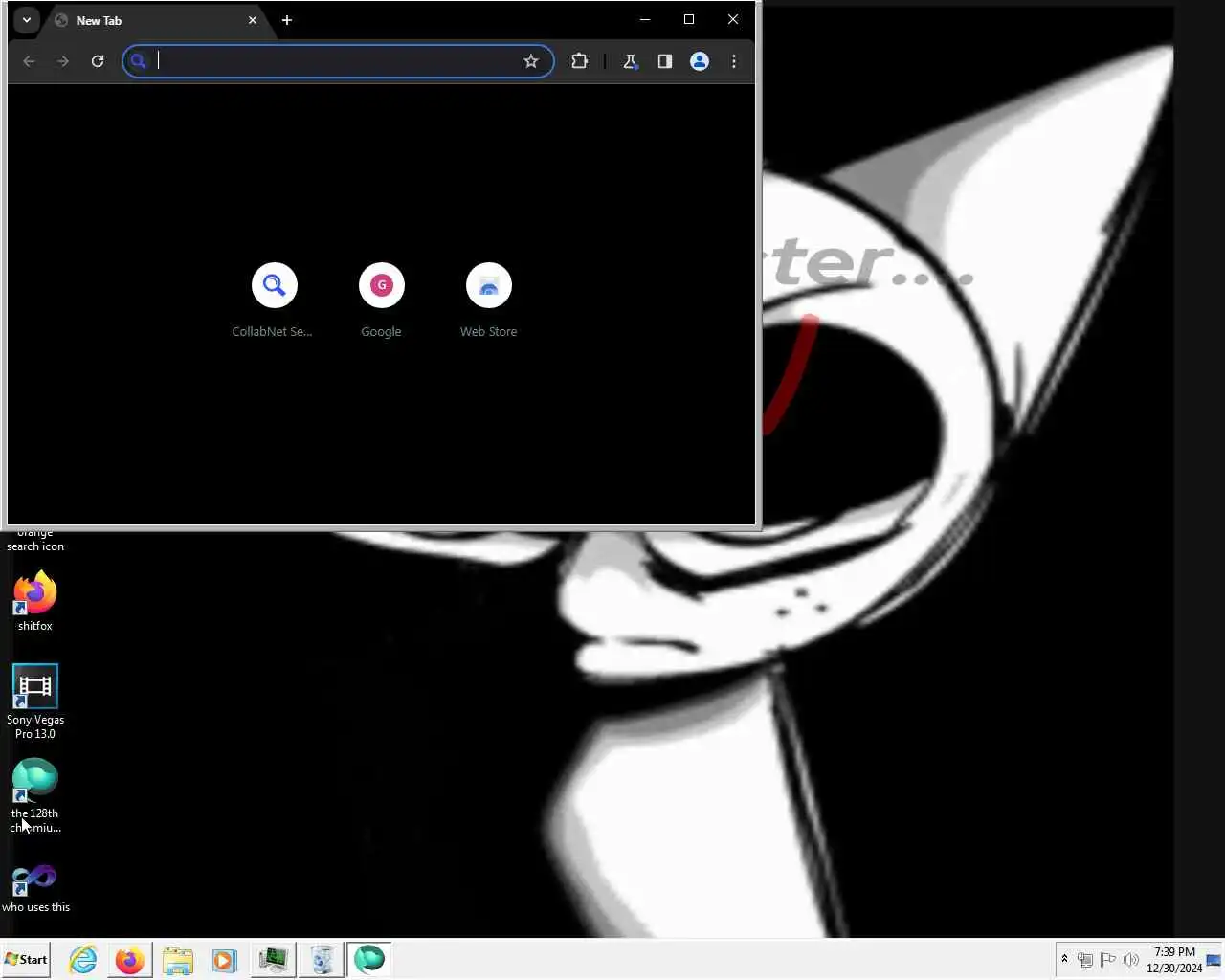Screen dimensions: 1225x980
Task: Bookmark this tab with the star icon
Action: point(531,61)
